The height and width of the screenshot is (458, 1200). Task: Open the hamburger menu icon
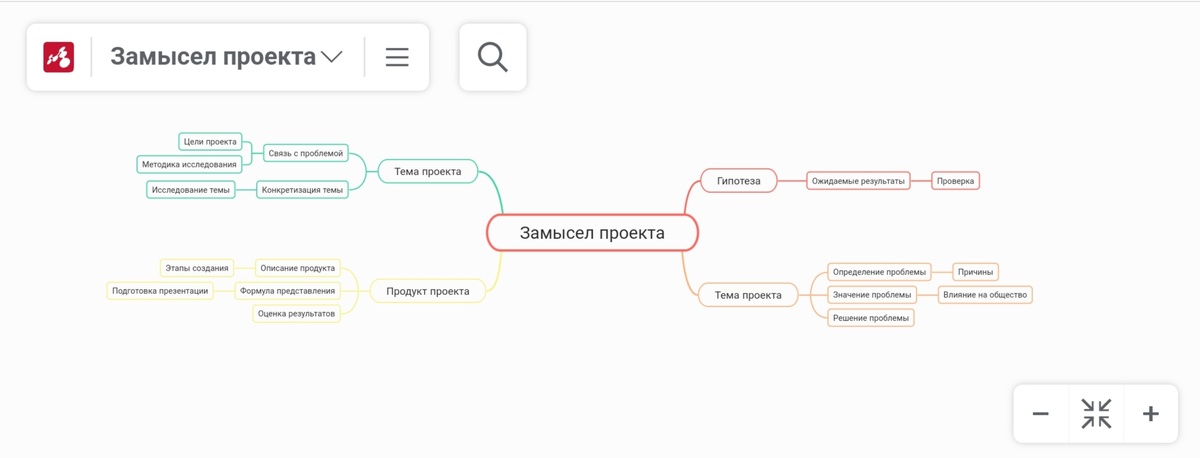click(397, 57)
